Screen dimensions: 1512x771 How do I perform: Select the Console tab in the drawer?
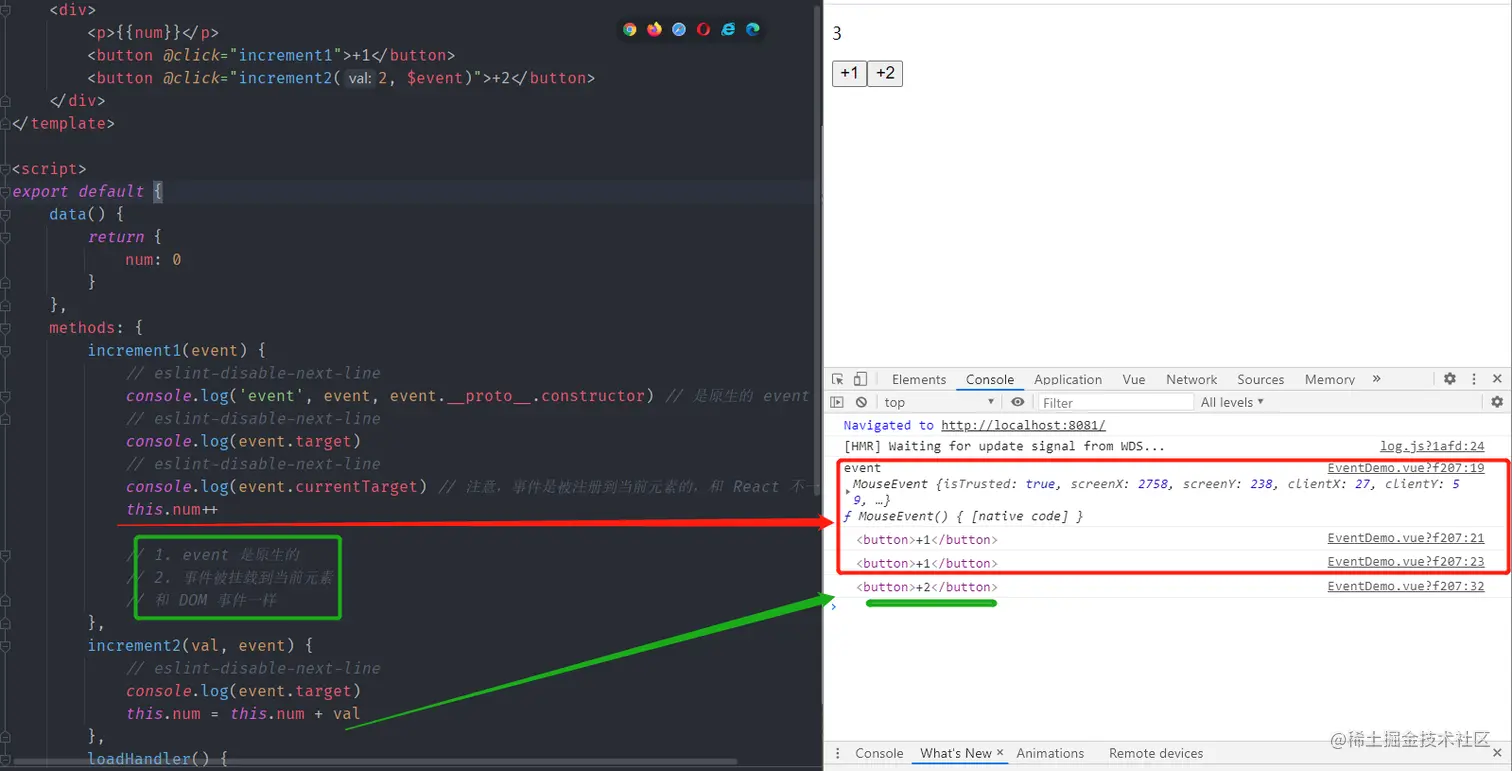coord(879,753)
